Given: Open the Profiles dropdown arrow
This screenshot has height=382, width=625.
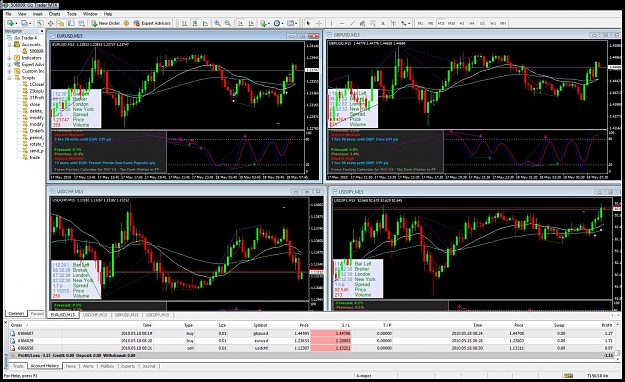Looking at the screenshot, I should pos(30,24).
